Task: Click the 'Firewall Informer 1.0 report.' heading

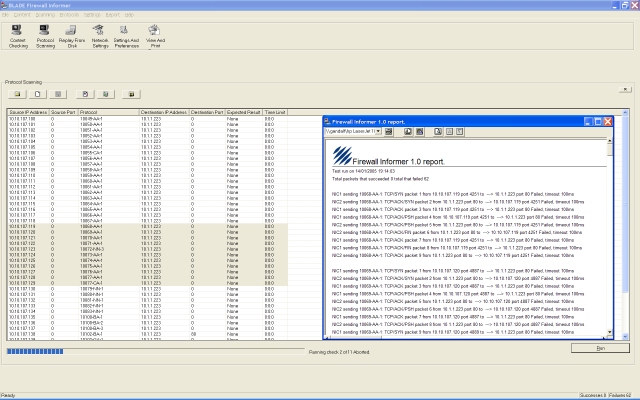Action: pyautogui.click(x=398, y=162)
